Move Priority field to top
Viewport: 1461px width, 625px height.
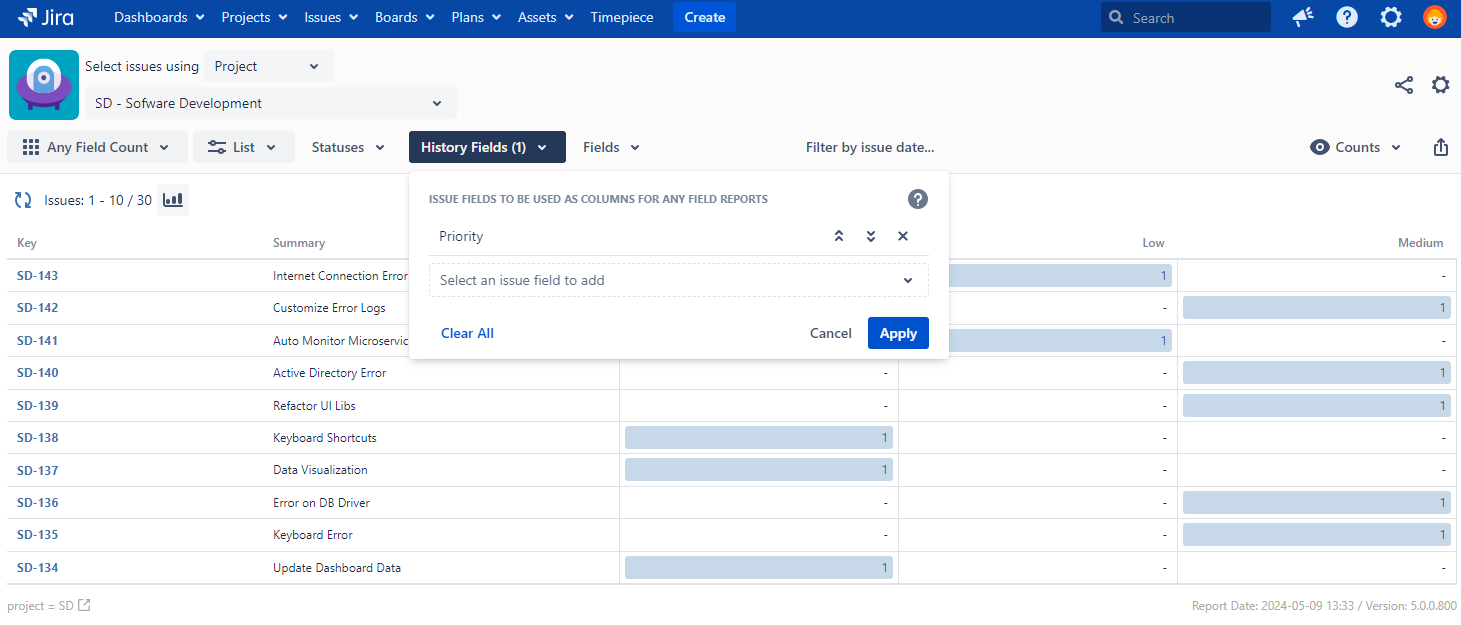[x=839, y=236]
